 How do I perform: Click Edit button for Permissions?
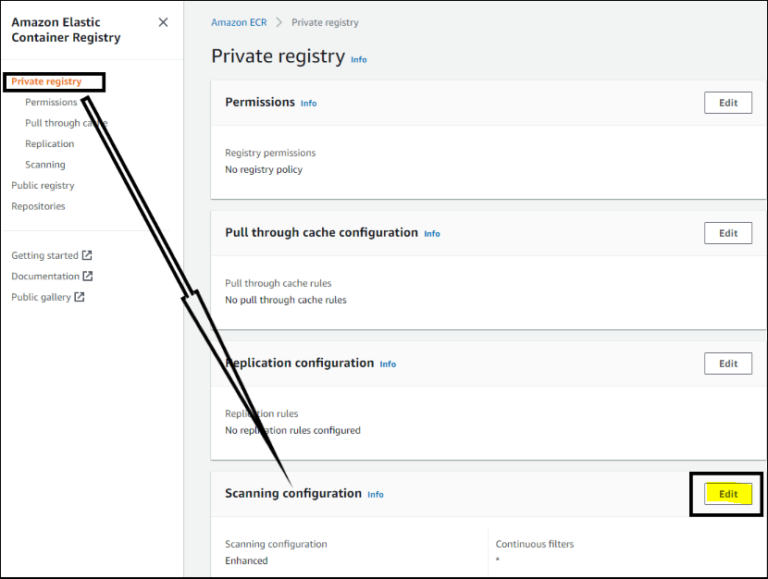click(728, 103)
